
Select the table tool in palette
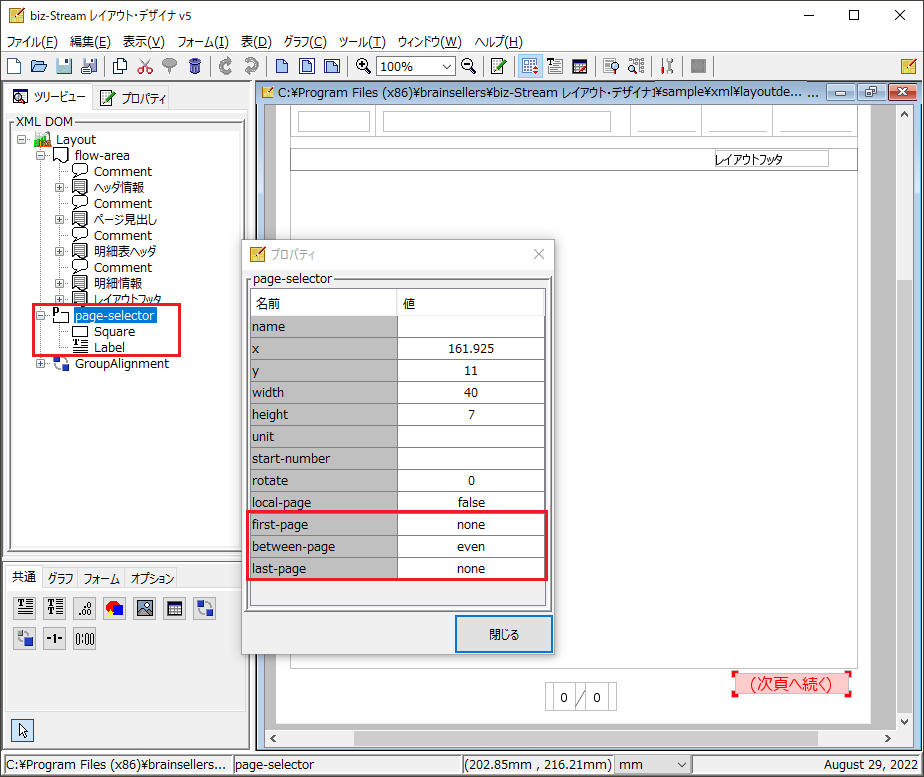point(174,607)
